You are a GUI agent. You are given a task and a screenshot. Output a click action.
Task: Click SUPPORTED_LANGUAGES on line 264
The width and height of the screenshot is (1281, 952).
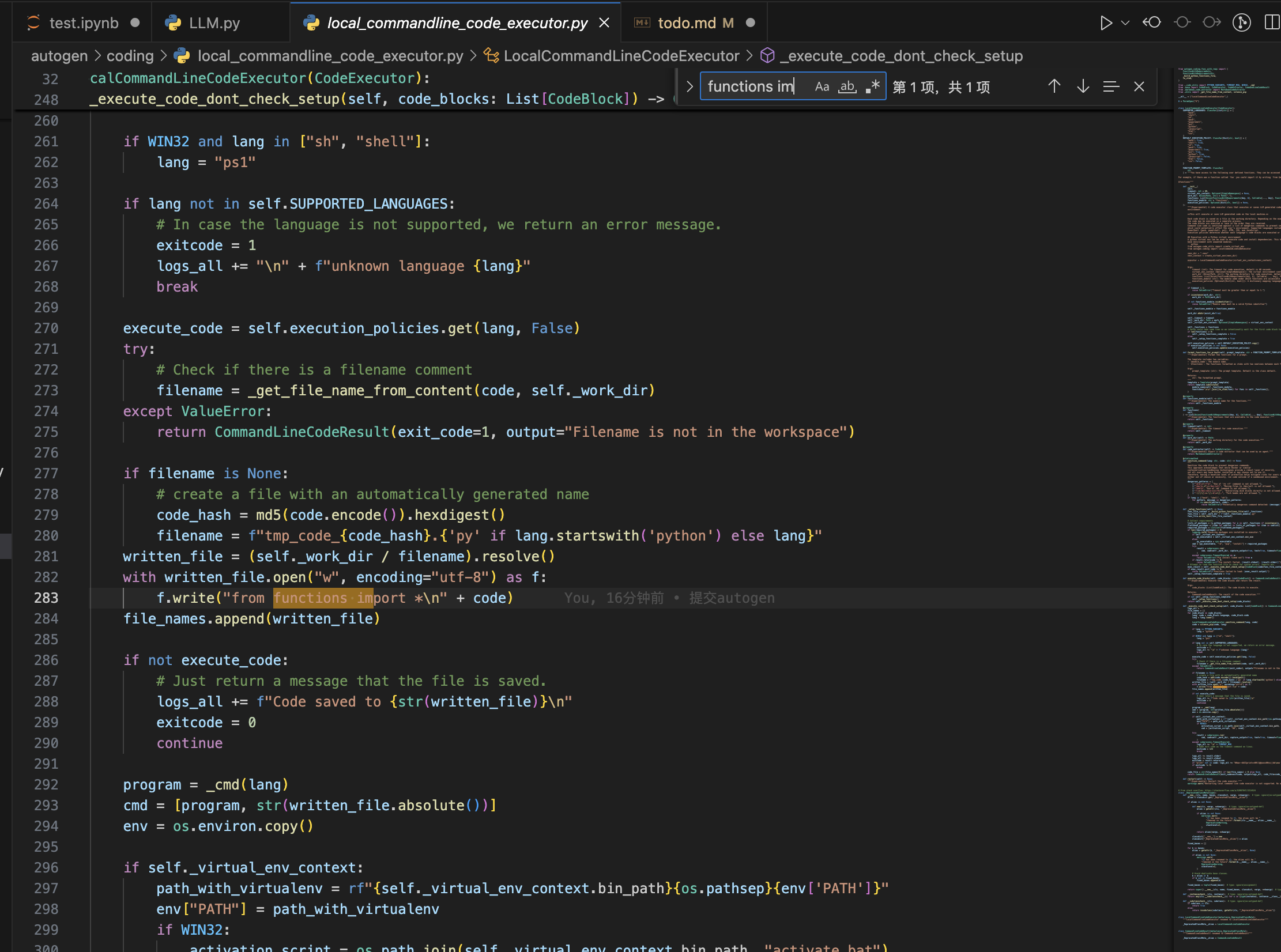click(368, 204)
